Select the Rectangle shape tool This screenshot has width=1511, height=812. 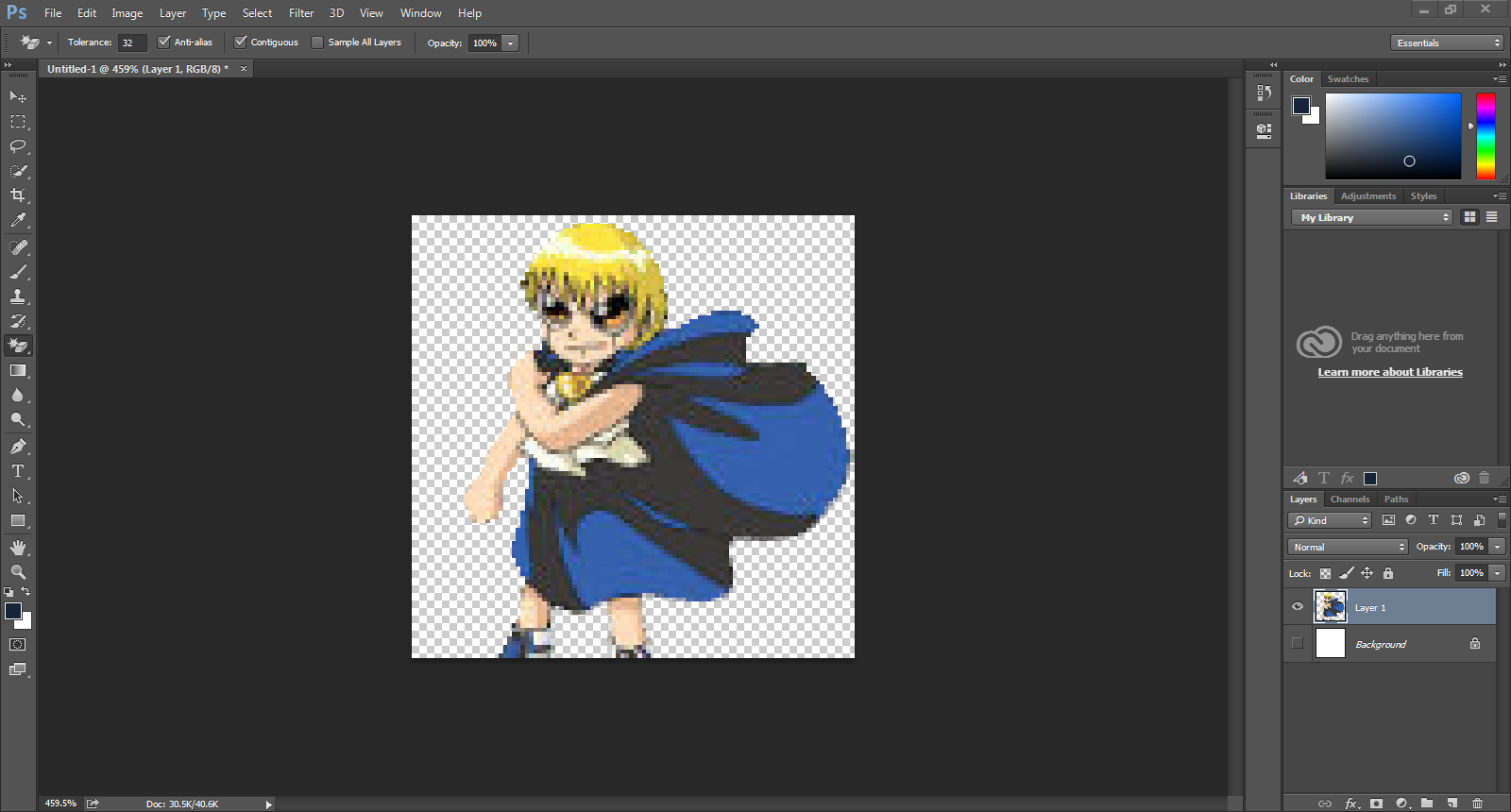pos(18,520)
